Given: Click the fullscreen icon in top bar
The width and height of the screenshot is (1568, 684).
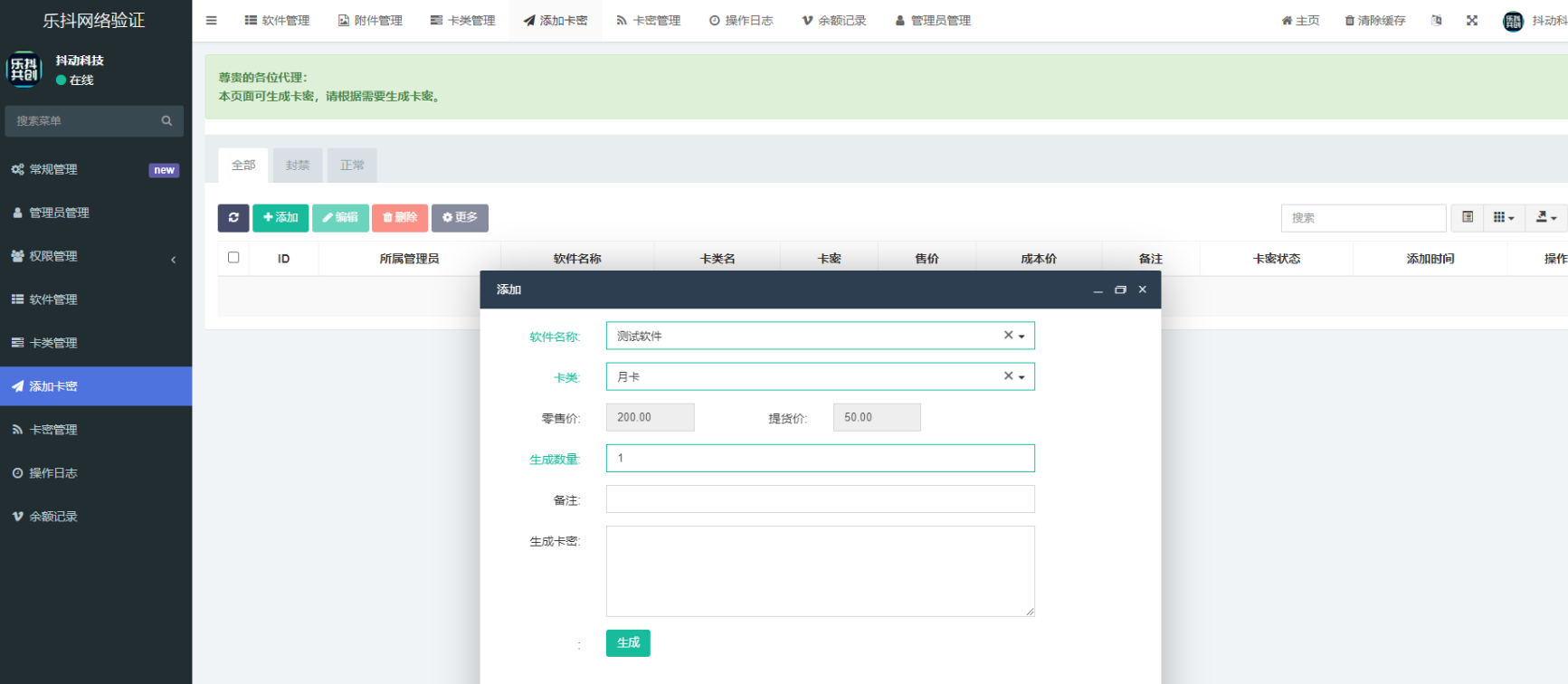Looking at the screenshot, I should tap(1472, 21).
